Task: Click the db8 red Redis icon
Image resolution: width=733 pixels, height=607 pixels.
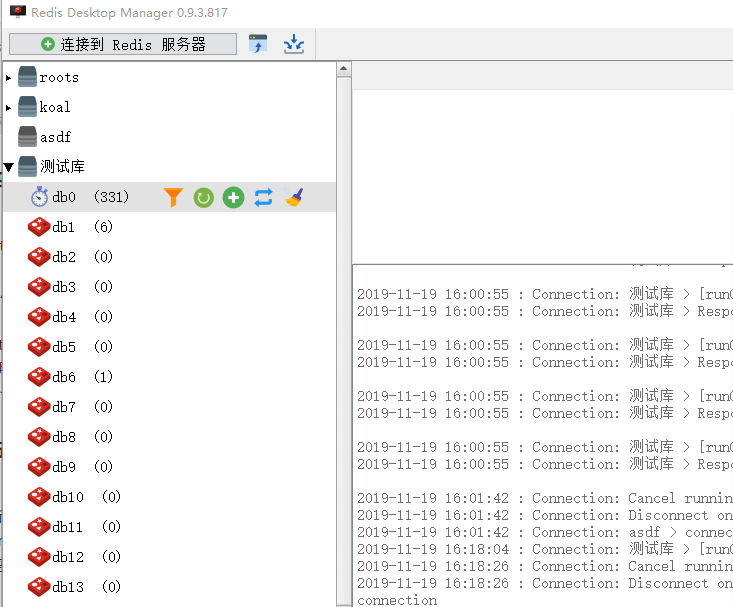Action: [39, 437]
